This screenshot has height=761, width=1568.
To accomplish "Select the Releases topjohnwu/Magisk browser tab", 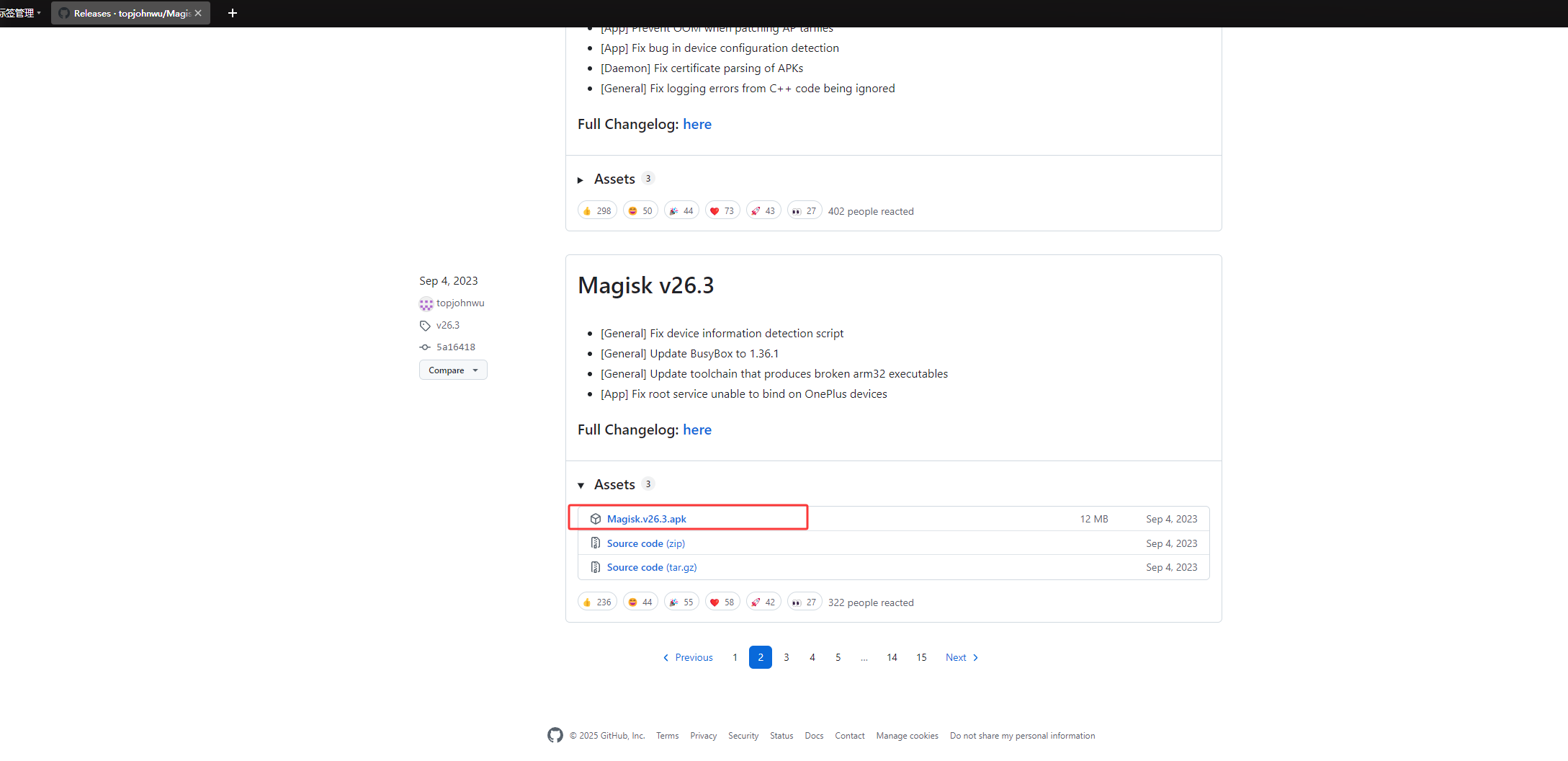I will 130,13.
